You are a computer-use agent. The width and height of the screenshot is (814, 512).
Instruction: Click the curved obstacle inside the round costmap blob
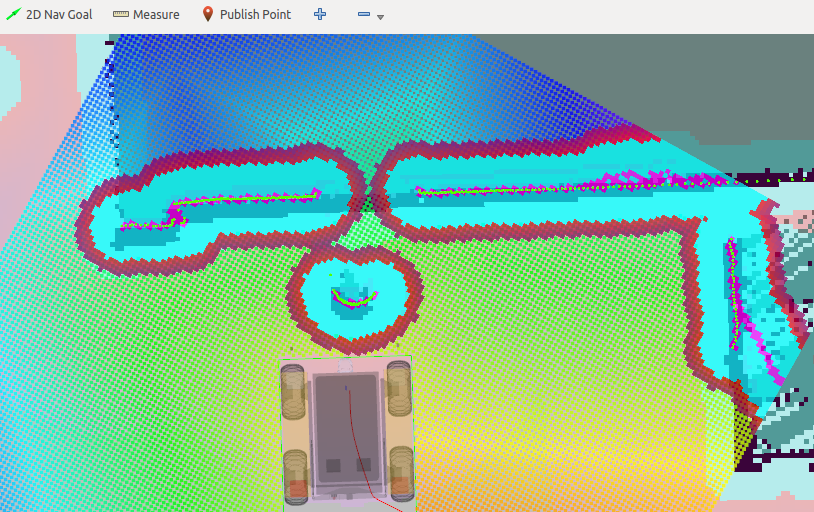click(356, 300)
